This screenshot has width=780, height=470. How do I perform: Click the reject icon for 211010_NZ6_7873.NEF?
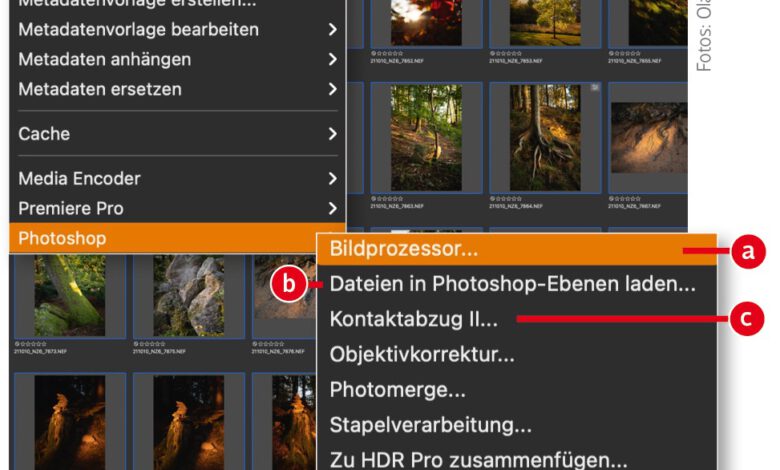coord(17,344)
